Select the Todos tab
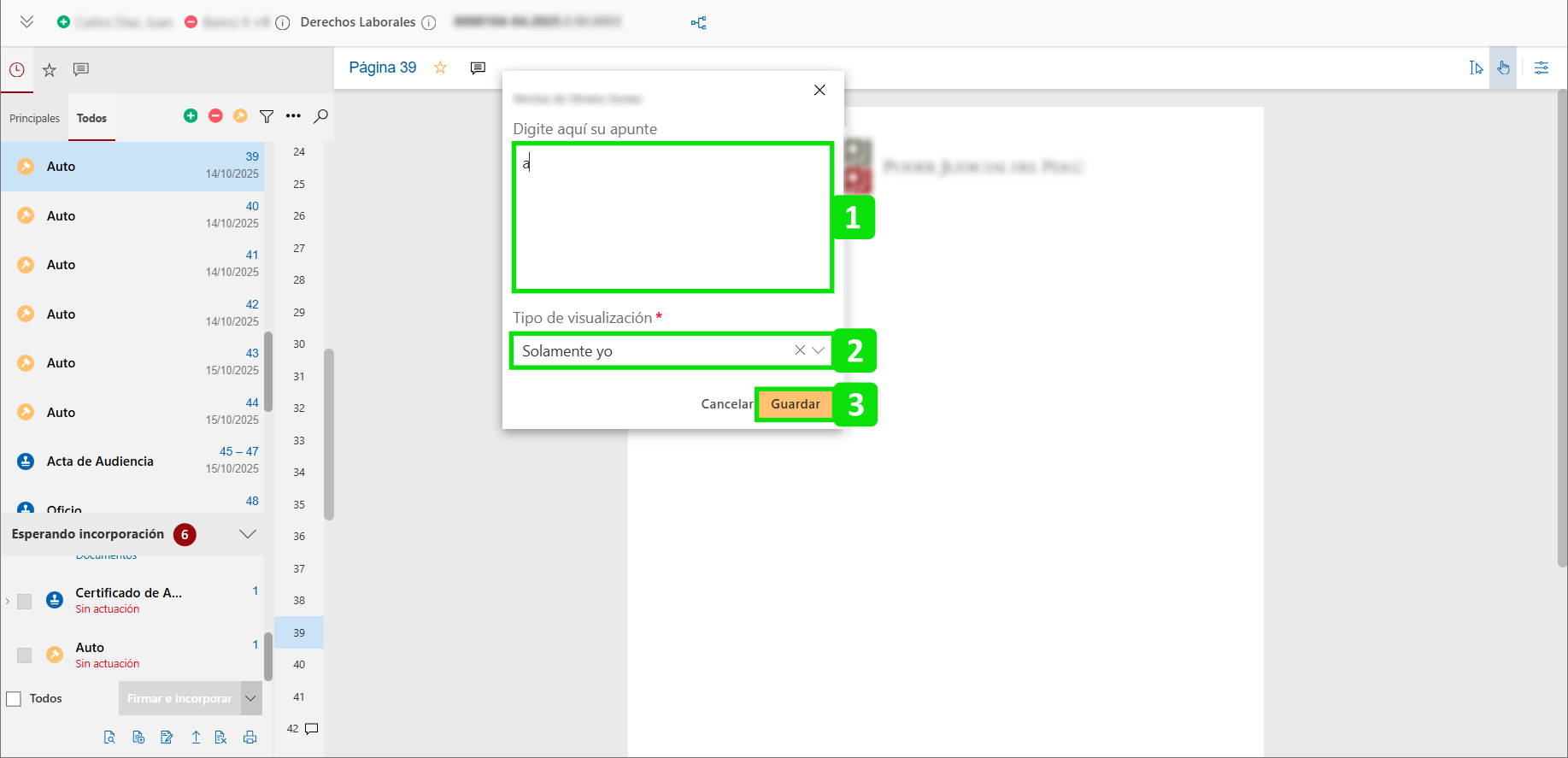 click(x=91, y=119)
